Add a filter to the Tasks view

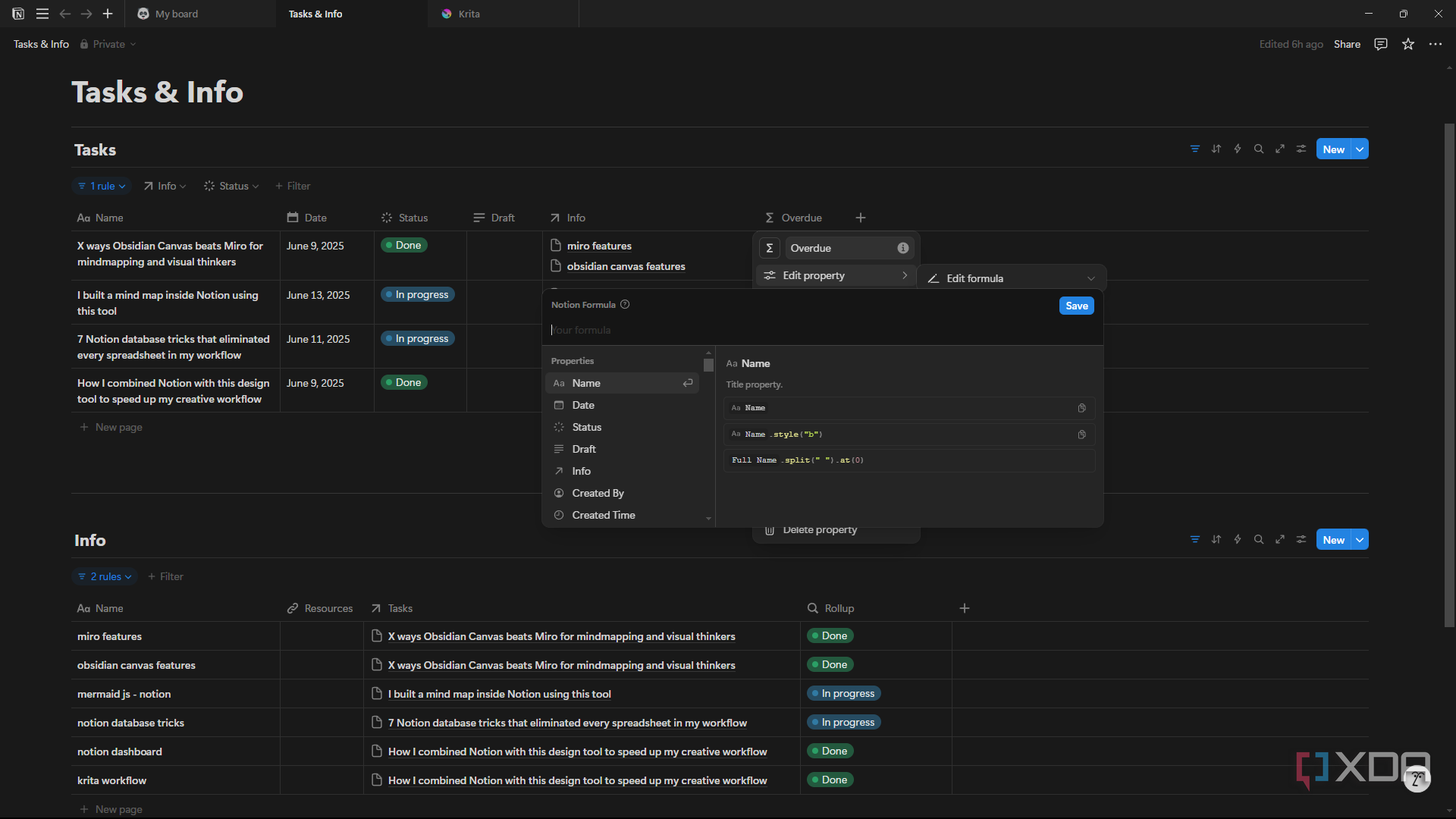pos(293,186)
